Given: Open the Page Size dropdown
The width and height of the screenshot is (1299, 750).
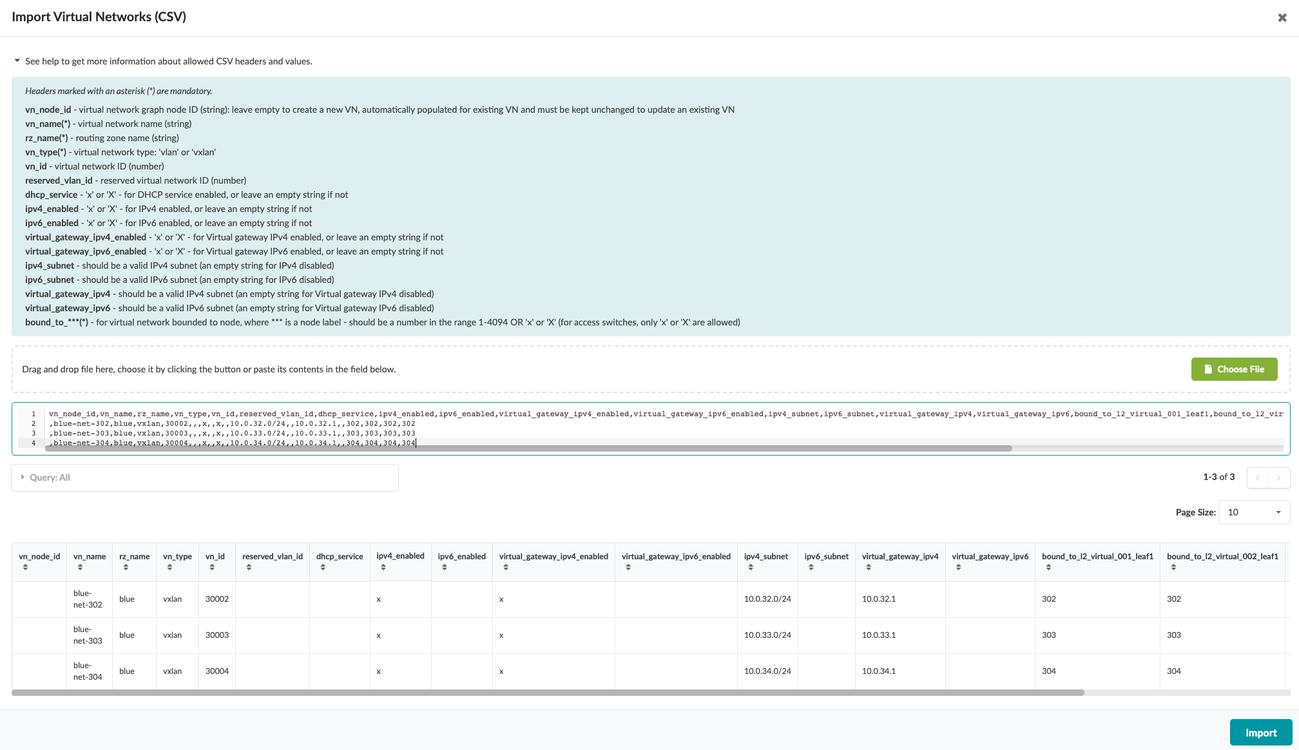Looking at the screenshot, I should tap(1254, 512).
